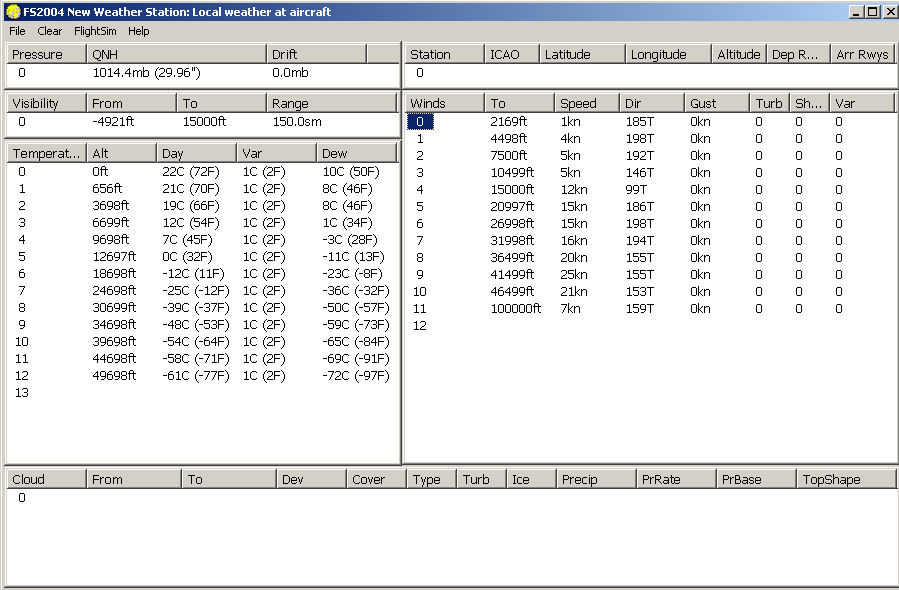Select the empty temperature row 13
Screen dimensions: 899x590
point(22,393)
